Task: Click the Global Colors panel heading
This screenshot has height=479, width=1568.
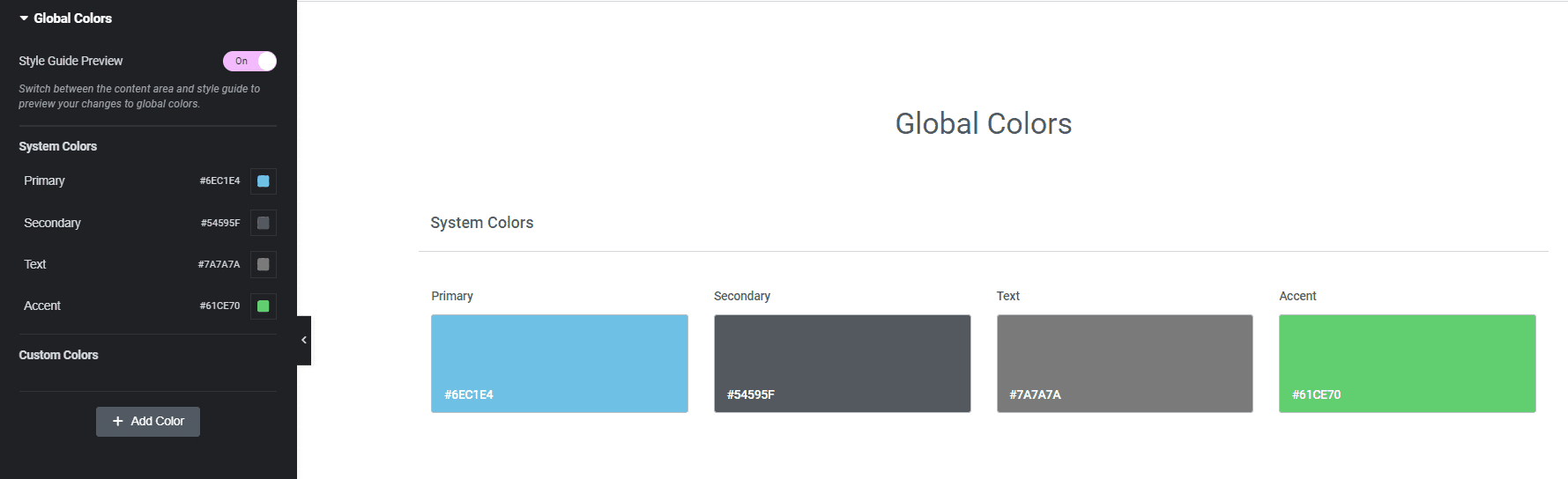Action: coord(73,18)
